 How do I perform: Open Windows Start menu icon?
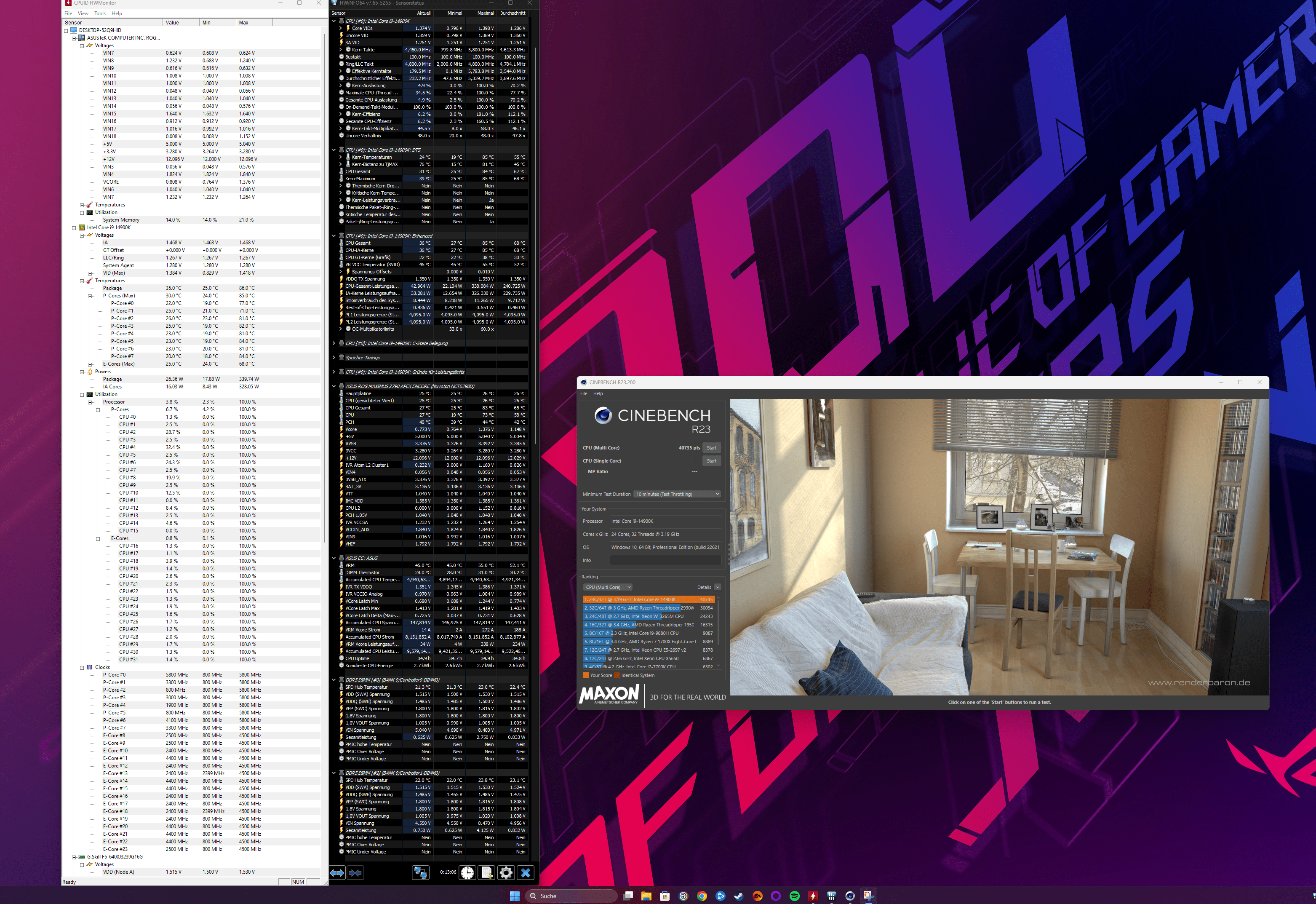point(514,896)
